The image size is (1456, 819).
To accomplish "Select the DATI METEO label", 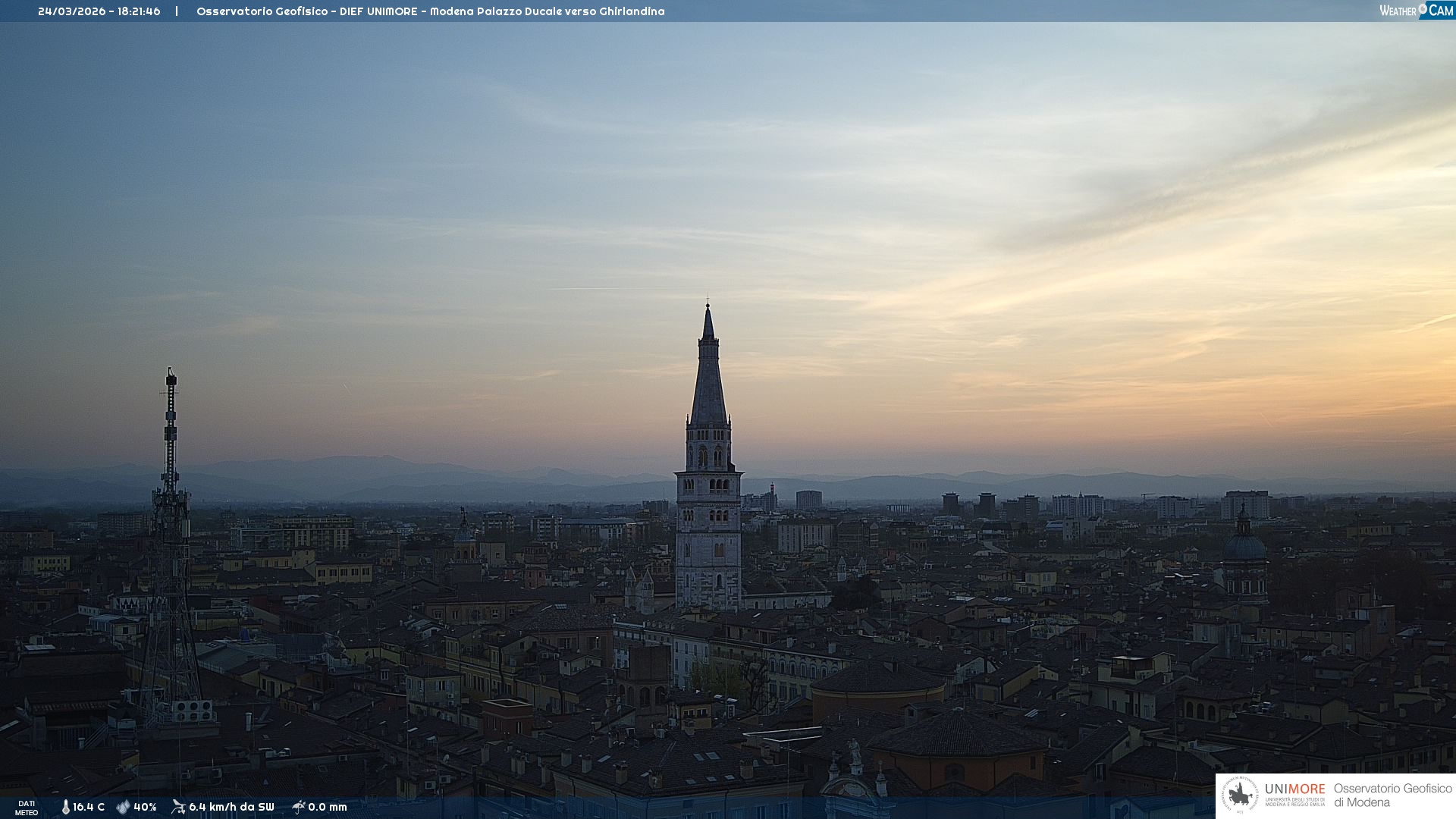I will pos(27,808).
